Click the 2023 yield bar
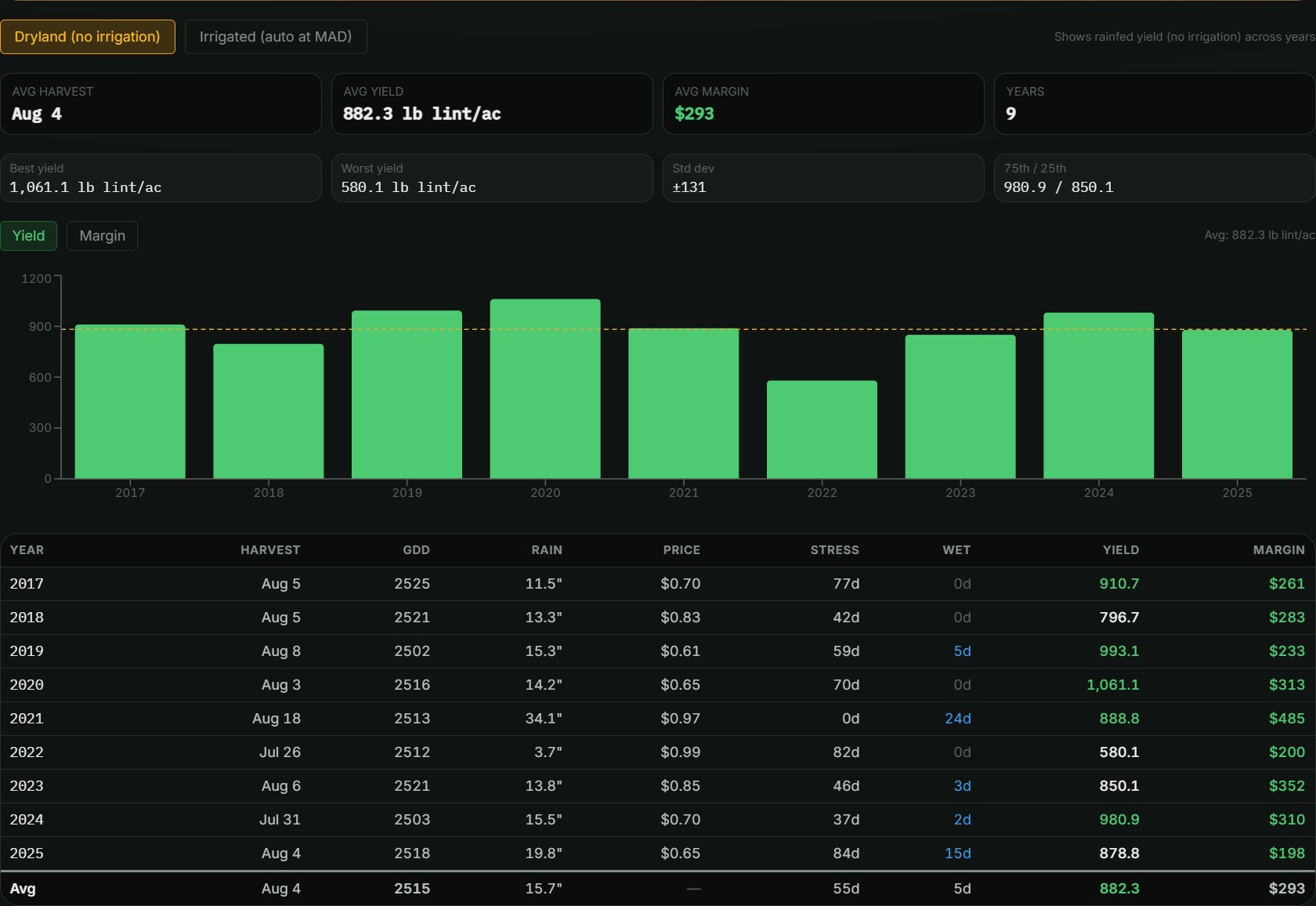1316x906 pixels. (960, 407)
